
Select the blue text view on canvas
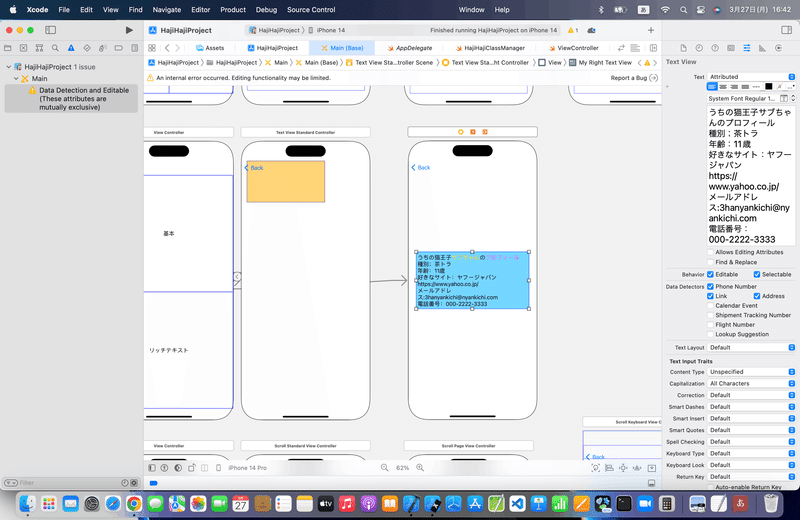[x=472, y=280]
